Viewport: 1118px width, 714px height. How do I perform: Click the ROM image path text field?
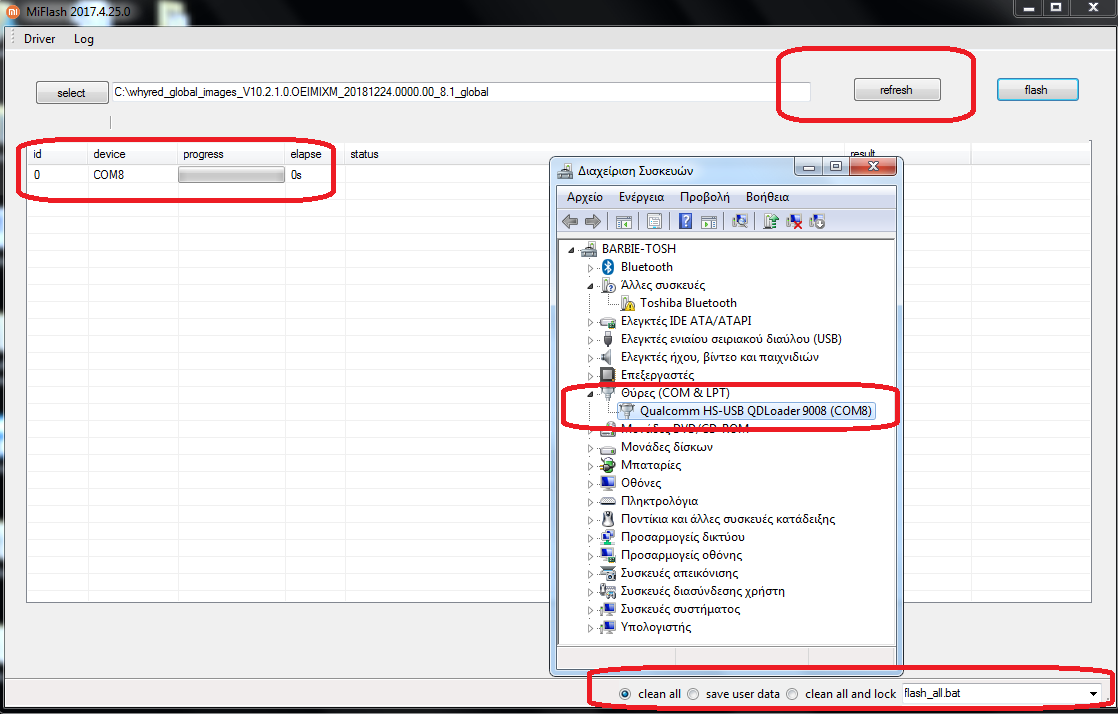460,92
